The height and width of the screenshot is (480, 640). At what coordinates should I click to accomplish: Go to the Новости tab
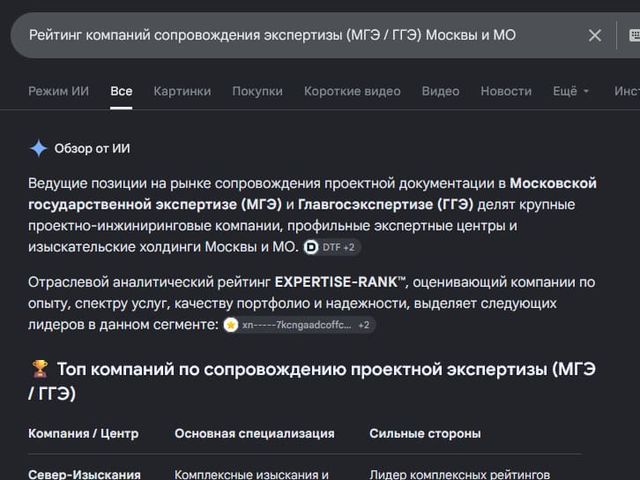click(x=506, y=91)
